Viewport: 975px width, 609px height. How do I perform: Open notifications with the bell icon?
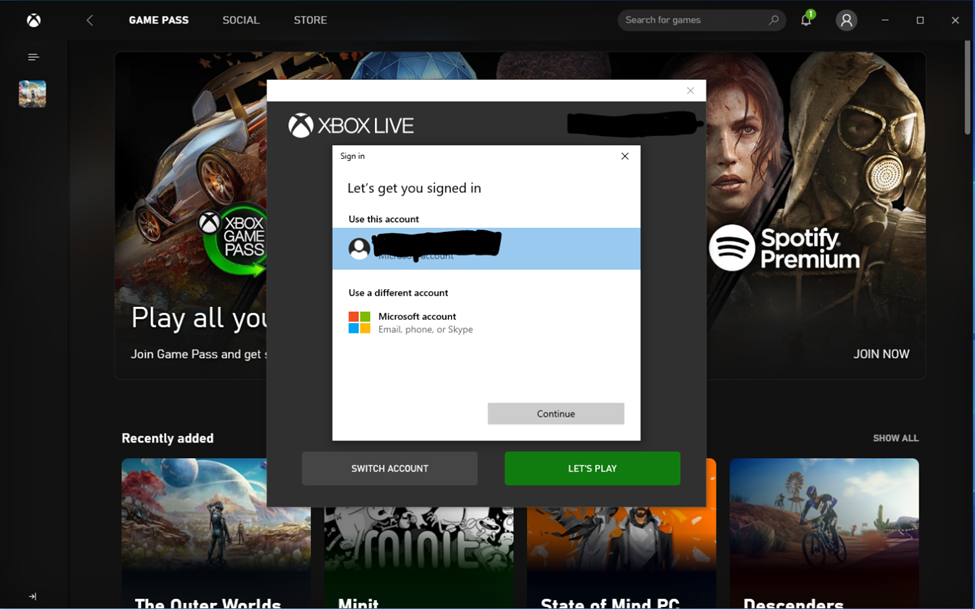807,20
